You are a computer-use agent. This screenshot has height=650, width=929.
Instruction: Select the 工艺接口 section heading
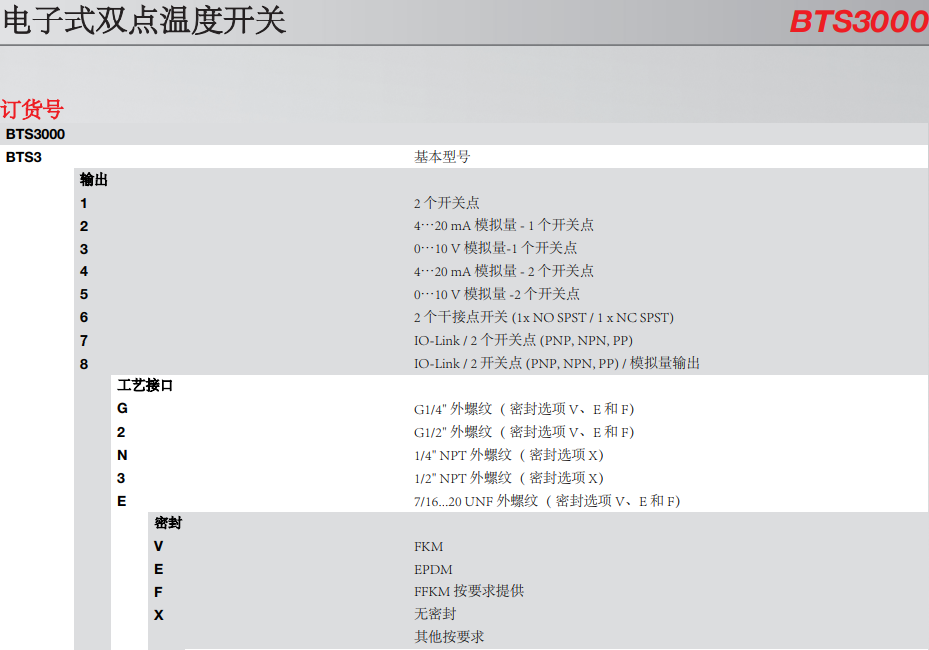click(x=145, y=386)
